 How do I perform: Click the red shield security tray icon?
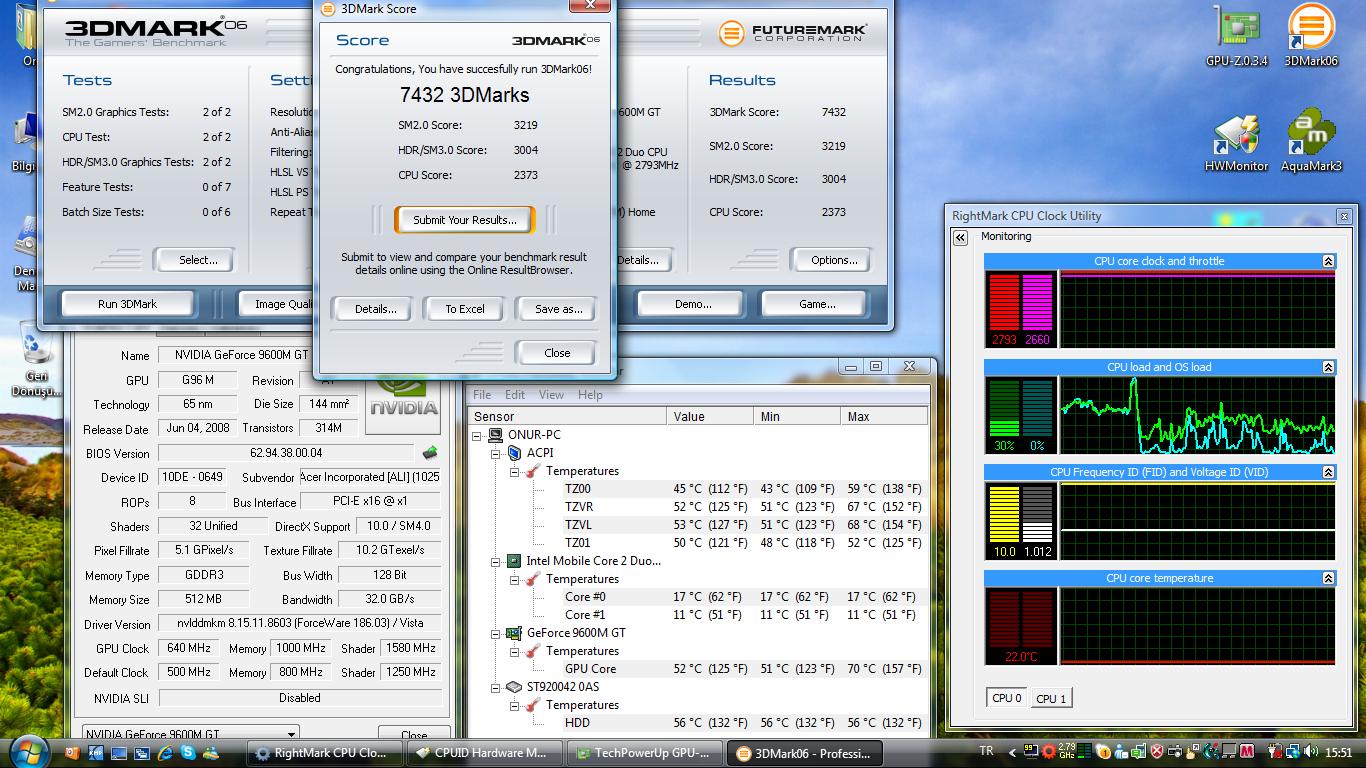click(x=1156, y=752)
